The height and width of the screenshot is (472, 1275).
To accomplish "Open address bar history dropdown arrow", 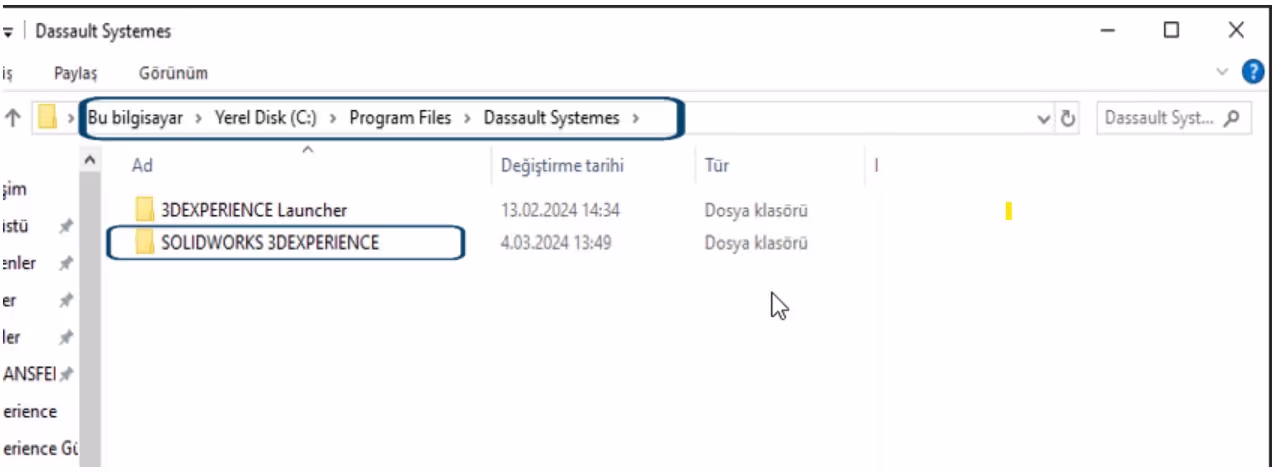I will (1044, 118).
